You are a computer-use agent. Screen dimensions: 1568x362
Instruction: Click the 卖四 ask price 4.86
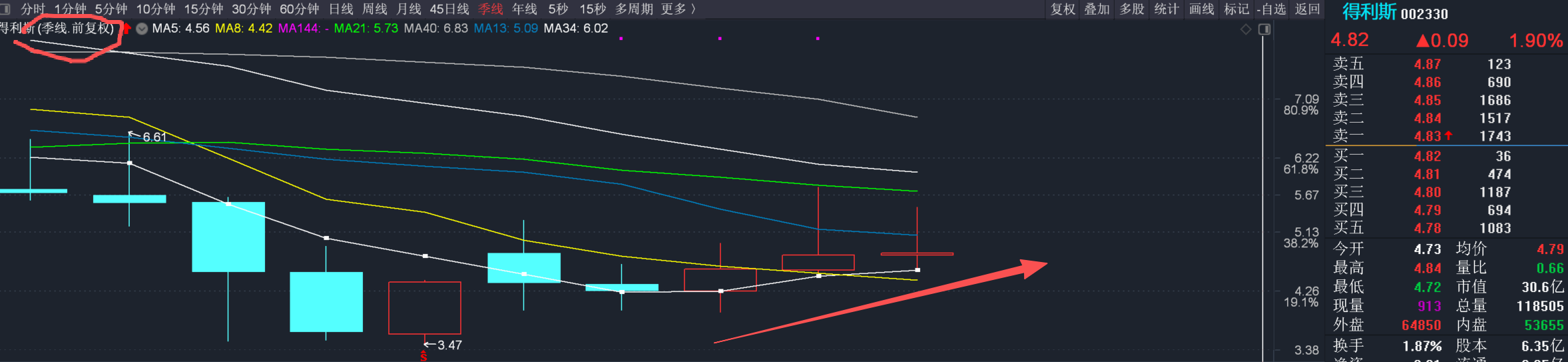coord(1428,82)
